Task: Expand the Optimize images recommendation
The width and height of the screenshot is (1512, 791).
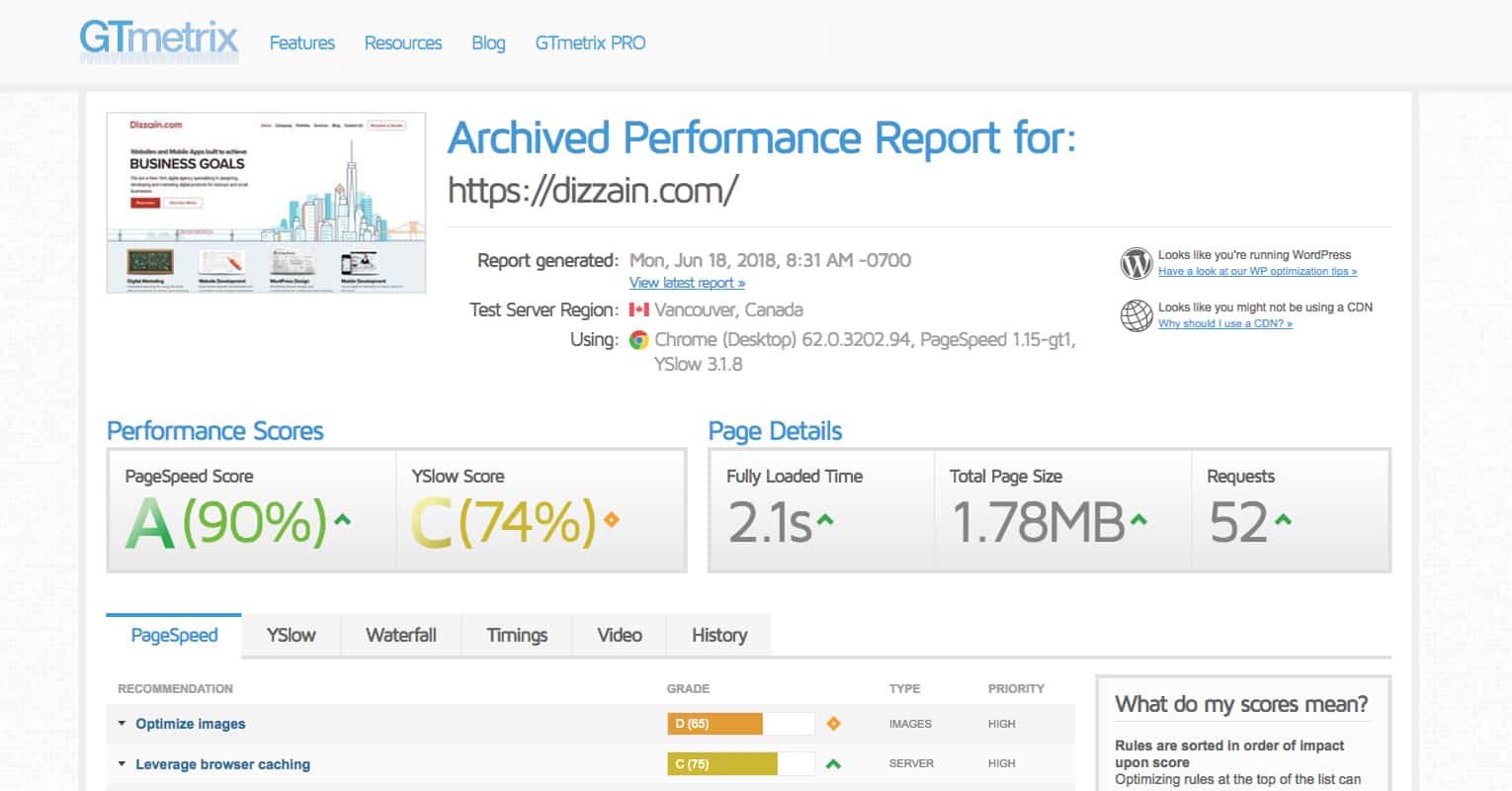Action: pyautogui.click(x=122, y=724)
